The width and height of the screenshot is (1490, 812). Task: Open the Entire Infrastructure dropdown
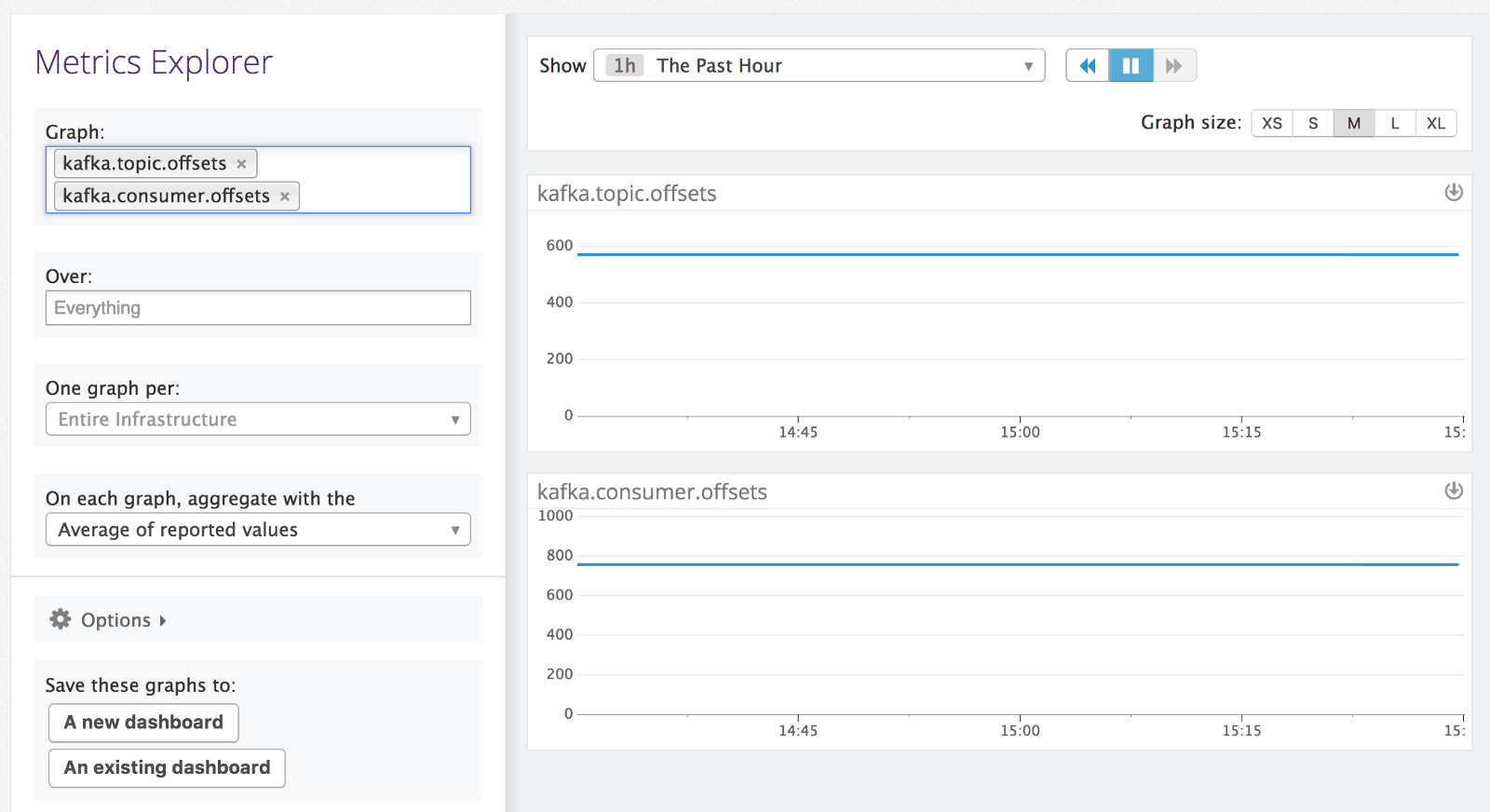pyautogui.click(x=258, y=419)
